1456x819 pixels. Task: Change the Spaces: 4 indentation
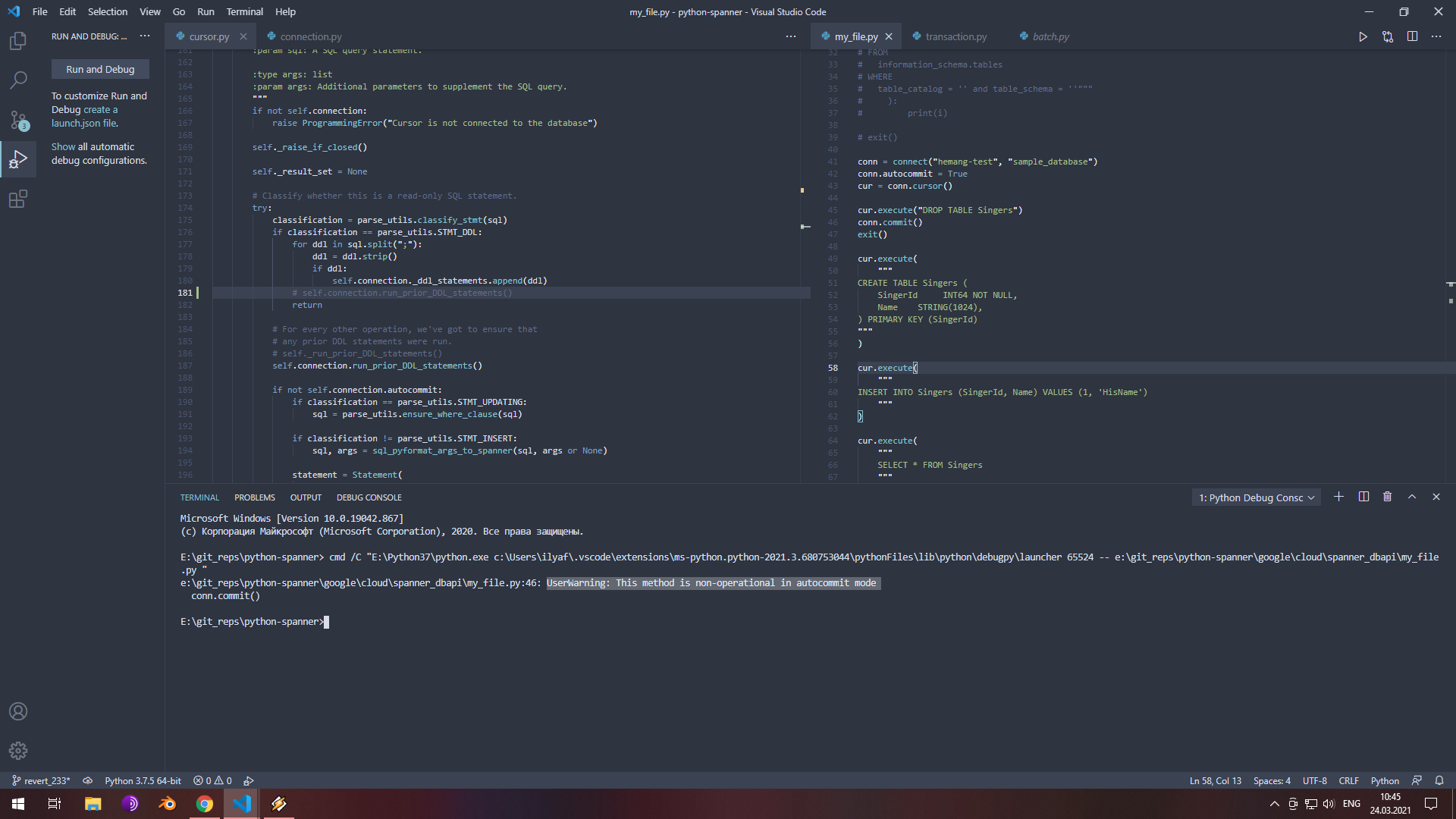coord(1272,780)
